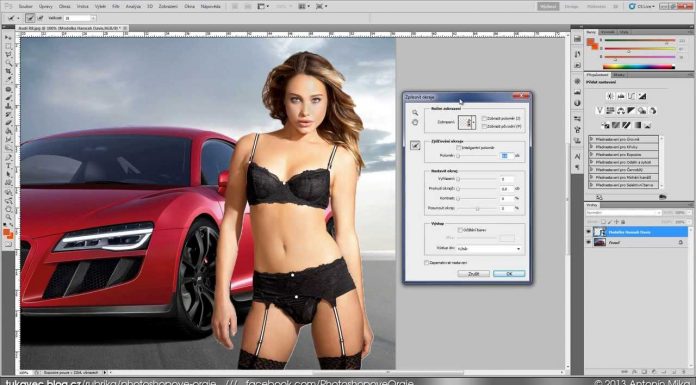Add a Photo Filter adjustment

[x=642, y=111]
